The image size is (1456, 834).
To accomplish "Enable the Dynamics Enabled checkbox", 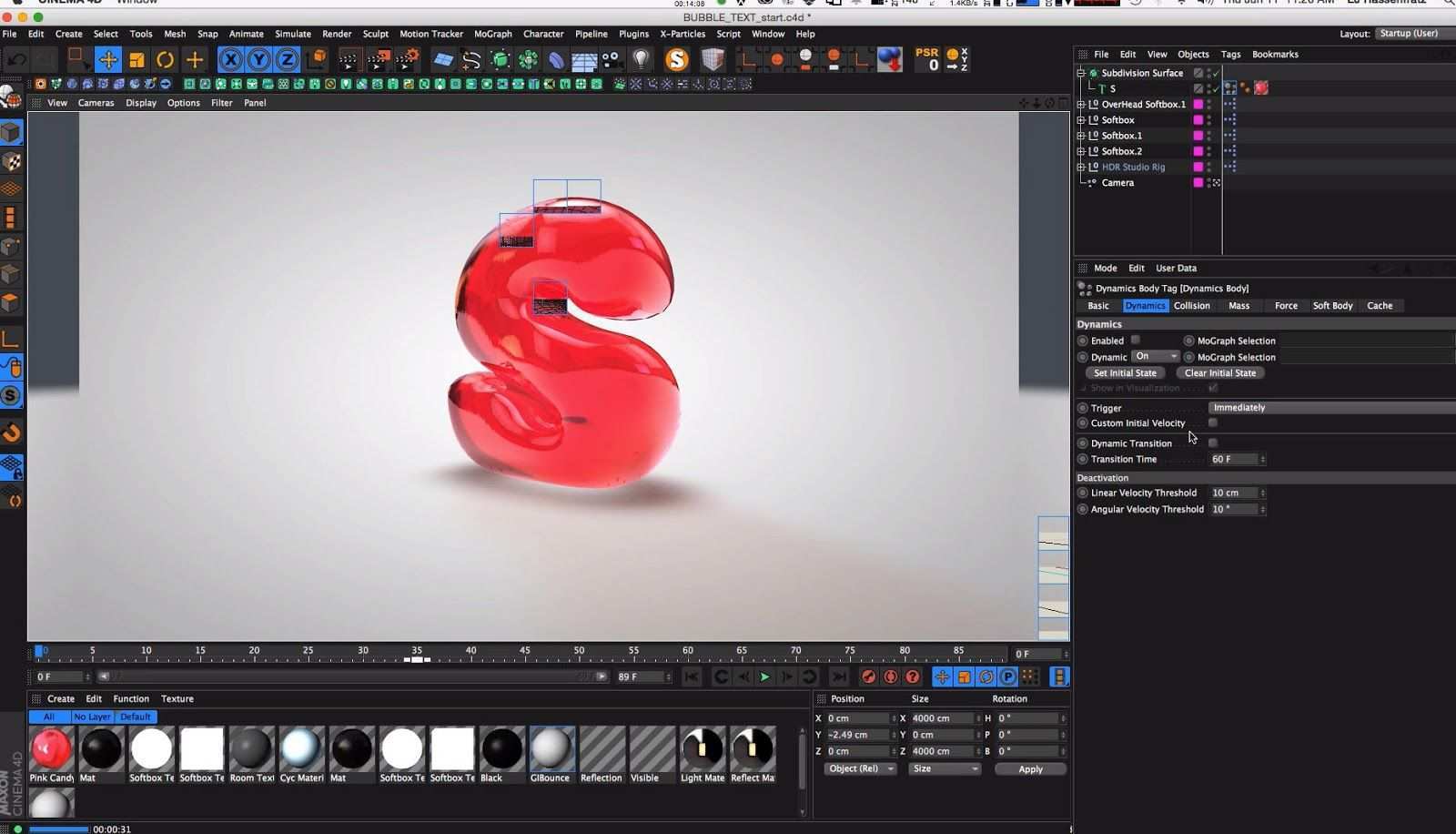I will [x=1135, y=340].
